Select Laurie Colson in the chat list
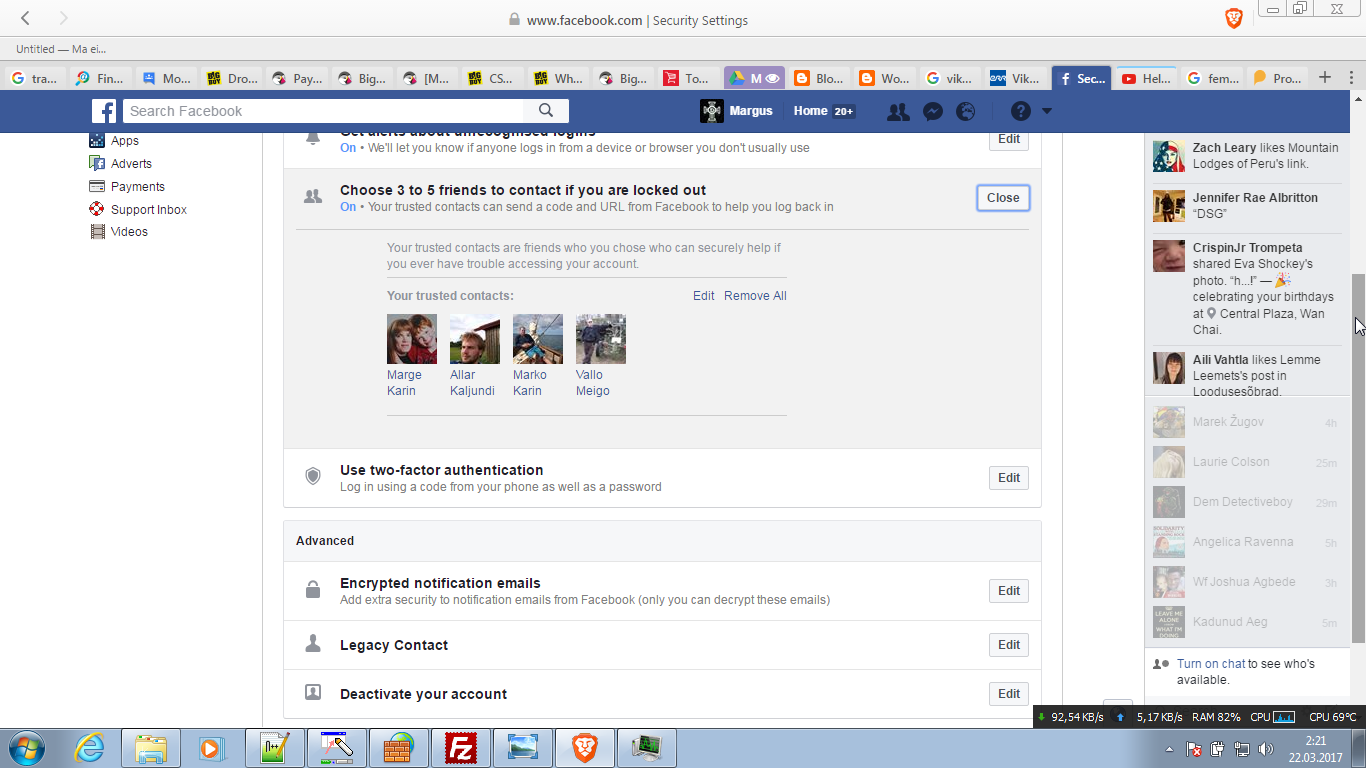Image resolution: width=1366 pixels, height=768 pixels. click(1246, 462)
